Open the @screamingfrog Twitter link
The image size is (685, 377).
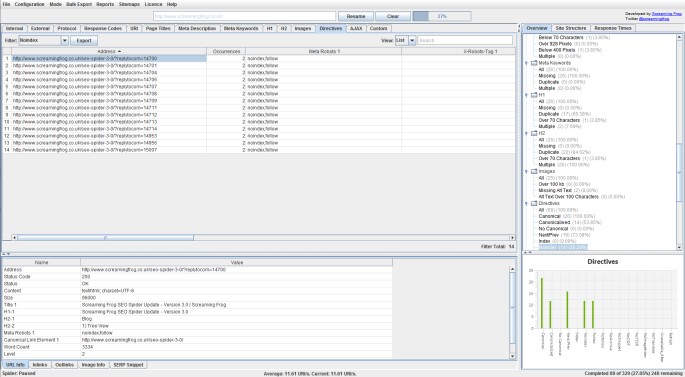coord(654,19)
